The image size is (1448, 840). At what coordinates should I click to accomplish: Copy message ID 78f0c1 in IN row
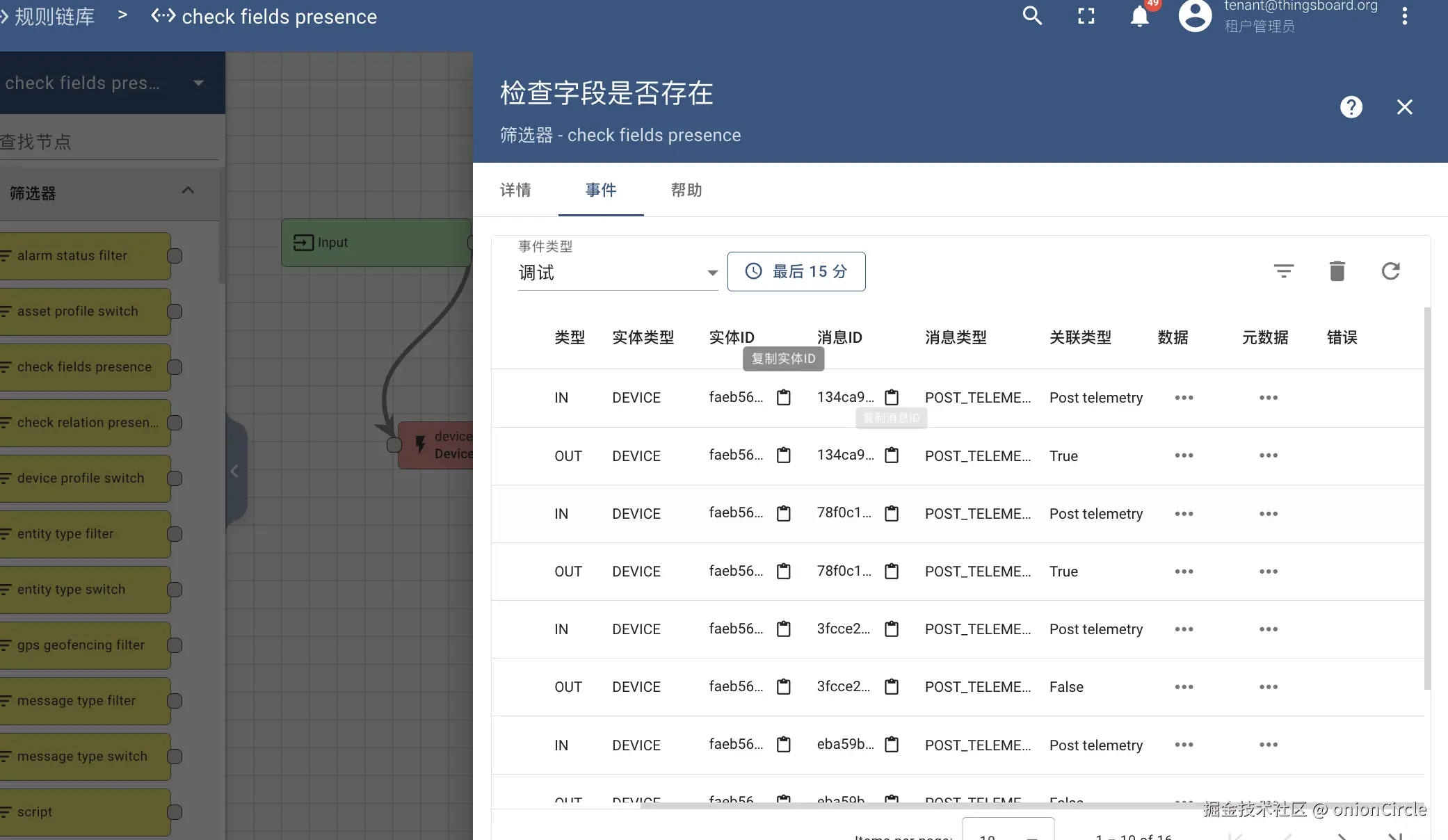tap(892, 514)
